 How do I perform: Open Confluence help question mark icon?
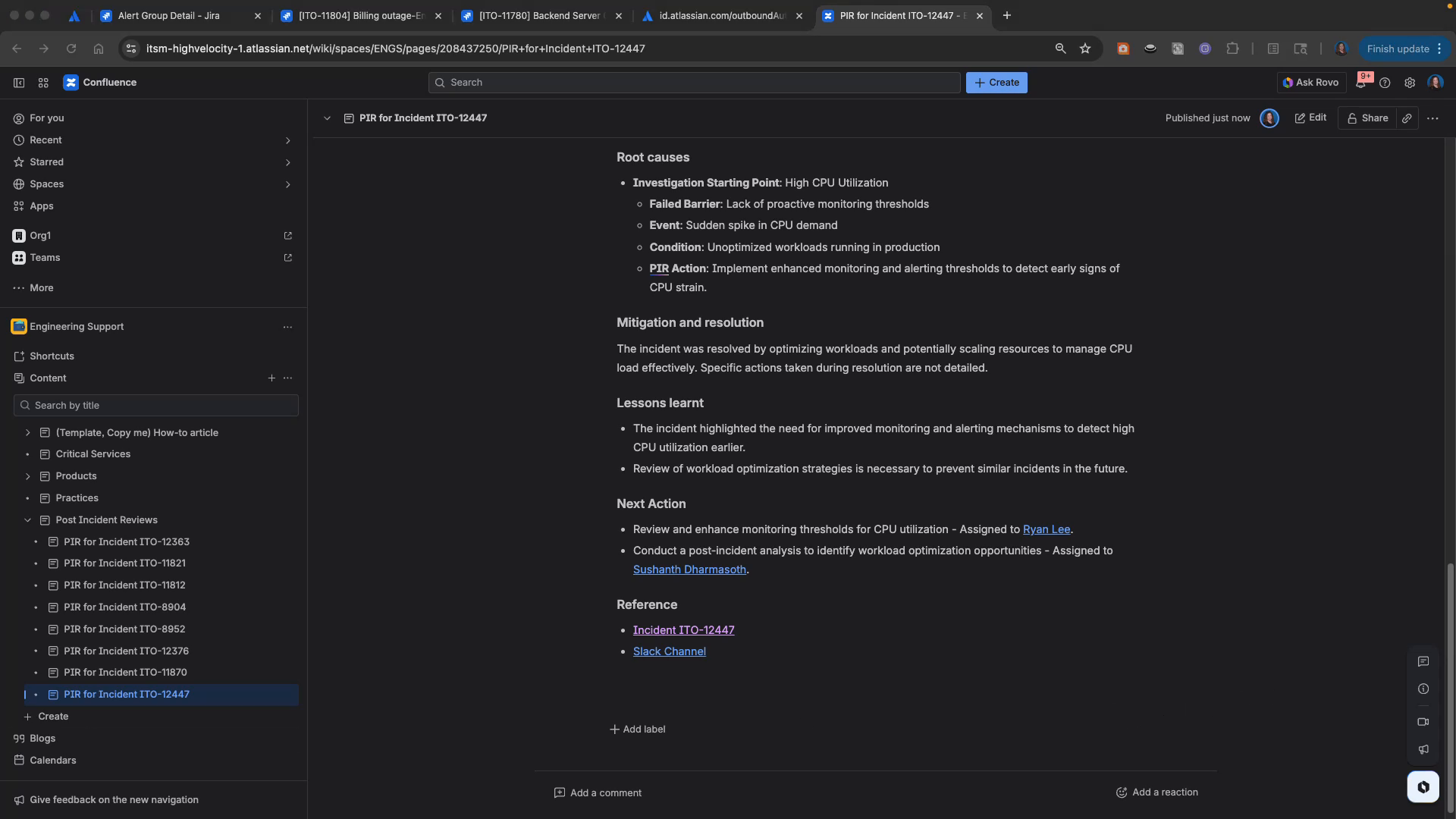coord(1385,83)
